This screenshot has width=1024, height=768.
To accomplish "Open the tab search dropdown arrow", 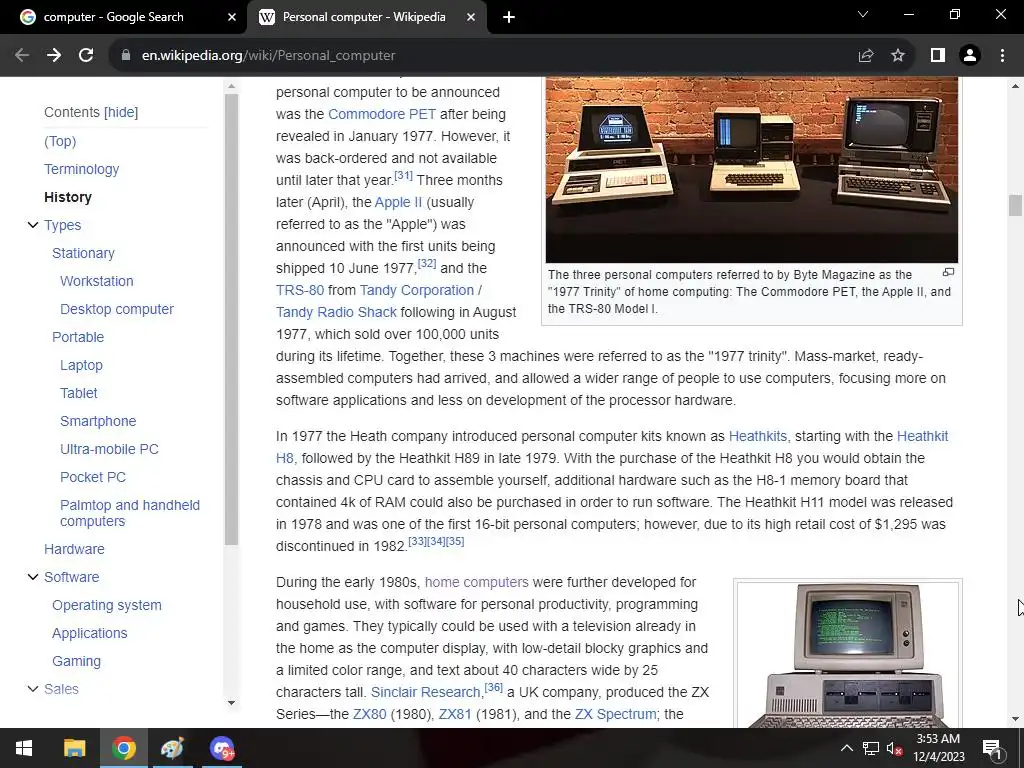I will point(863,14).
